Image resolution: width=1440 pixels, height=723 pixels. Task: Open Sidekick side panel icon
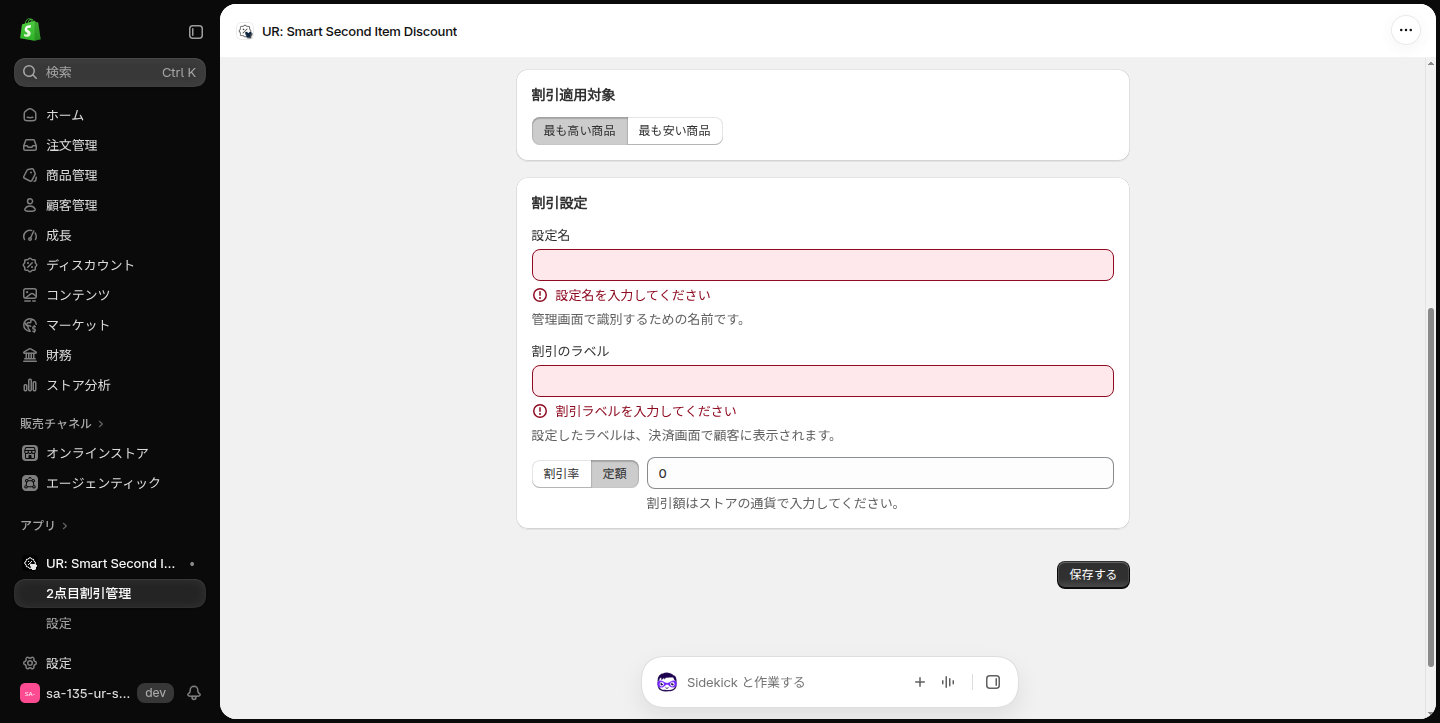[x=993, y=682]
